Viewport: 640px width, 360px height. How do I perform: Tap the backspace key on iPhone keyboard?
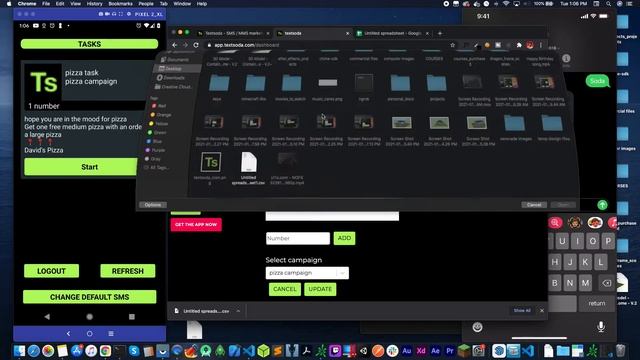(607, 283)
